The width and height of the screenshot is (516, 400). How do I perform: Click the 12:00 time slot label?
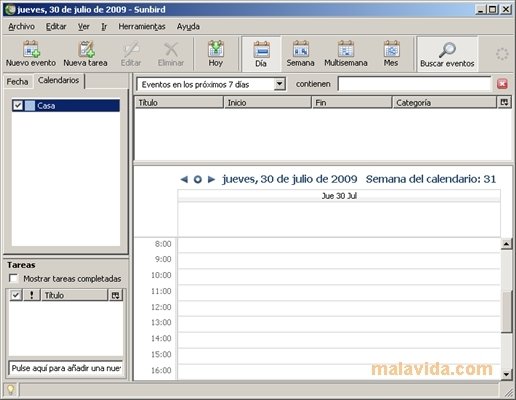[x=161, y=307]
